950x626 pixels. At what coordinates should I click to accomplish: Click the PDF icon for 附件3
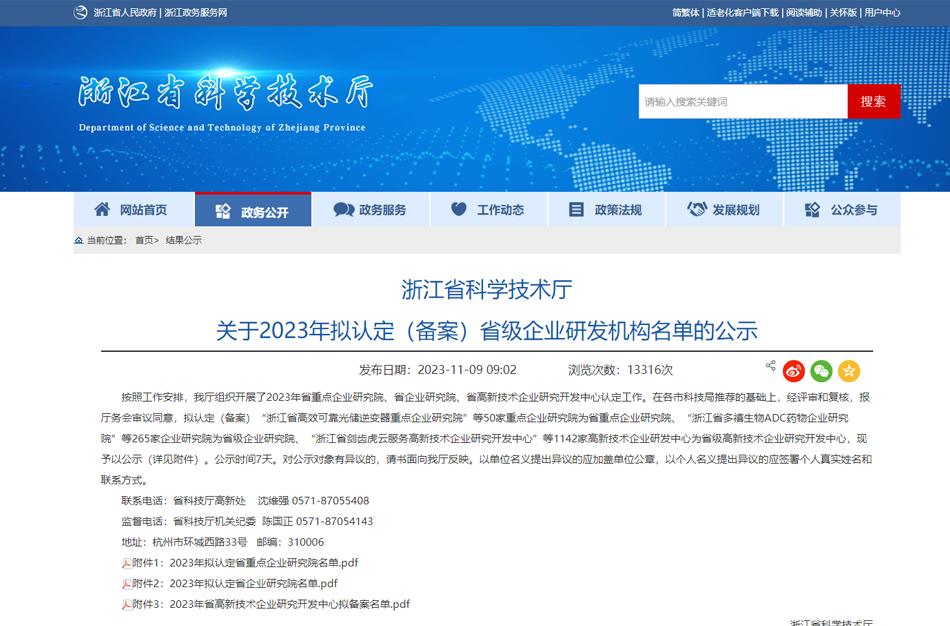(126, 605)
